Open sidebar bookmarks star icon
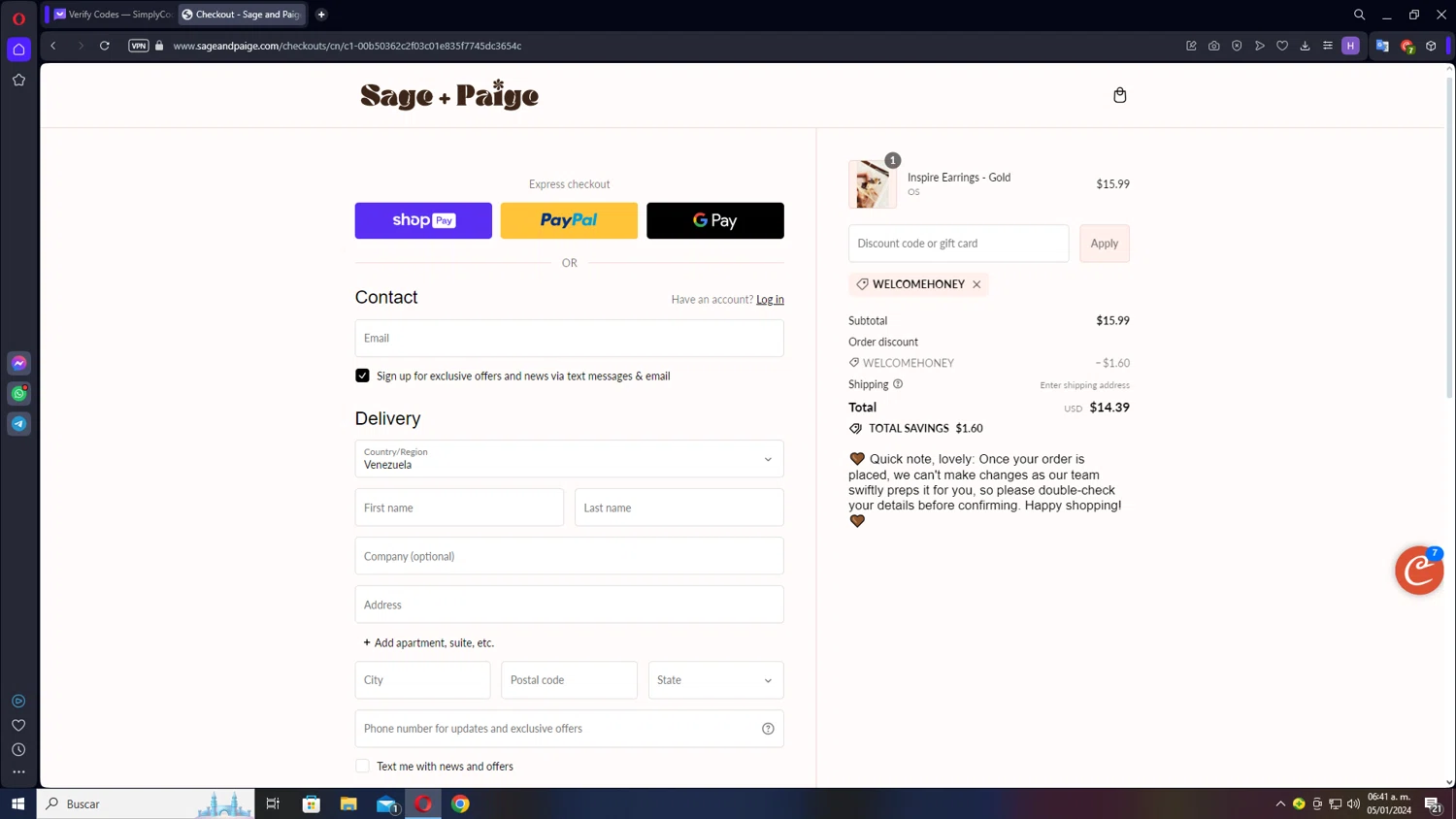 pyautogui.click(x=18, y=81)
